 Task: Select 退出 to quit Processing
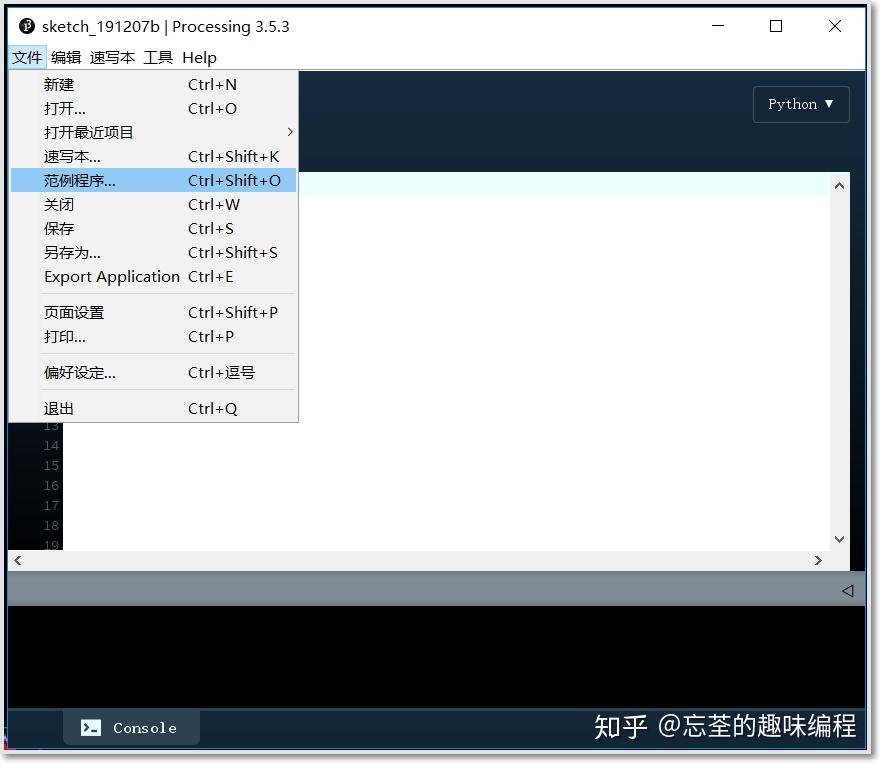click(58, 408)
